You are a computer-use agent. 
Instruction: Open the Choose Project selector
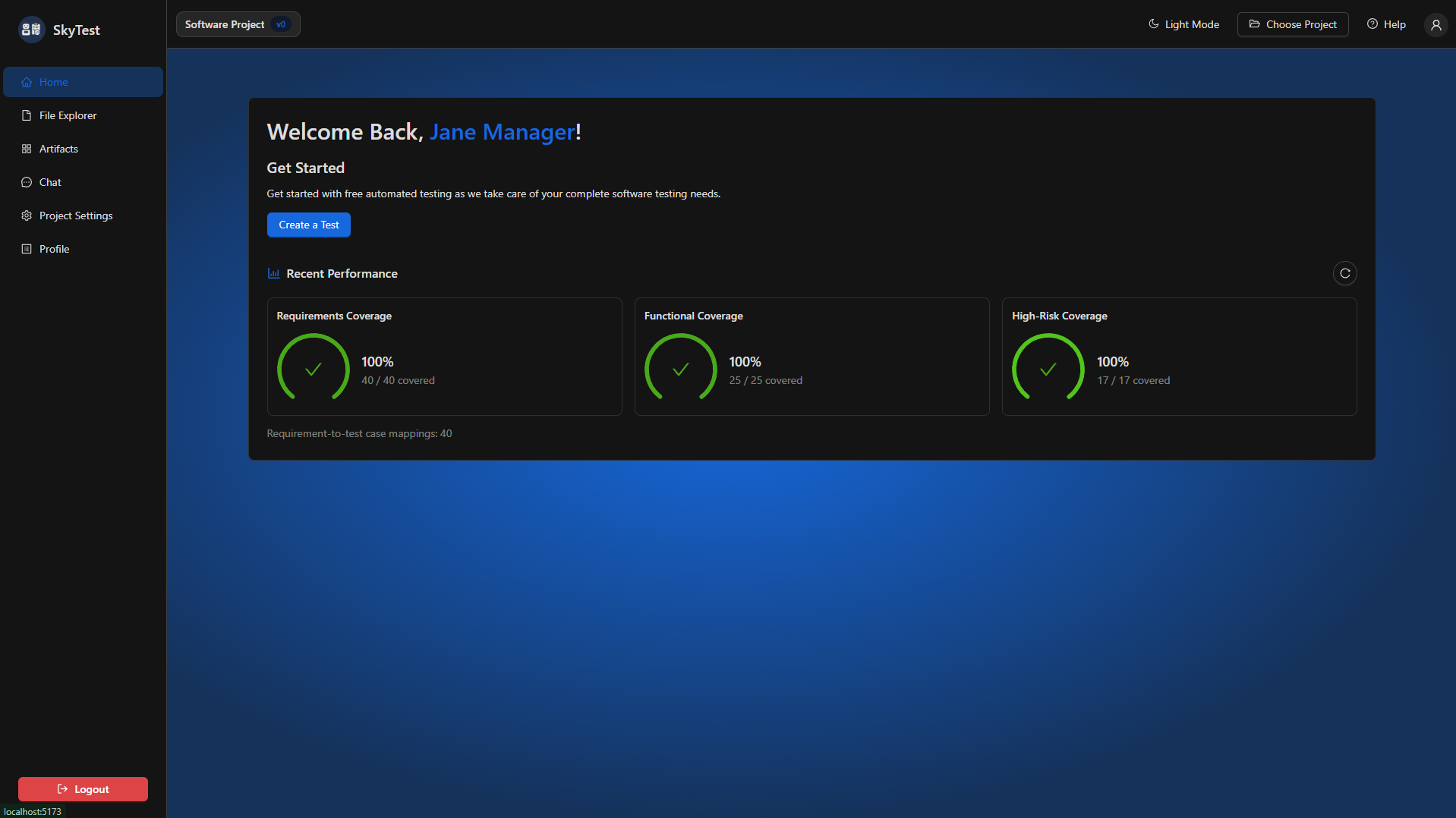1292,24
